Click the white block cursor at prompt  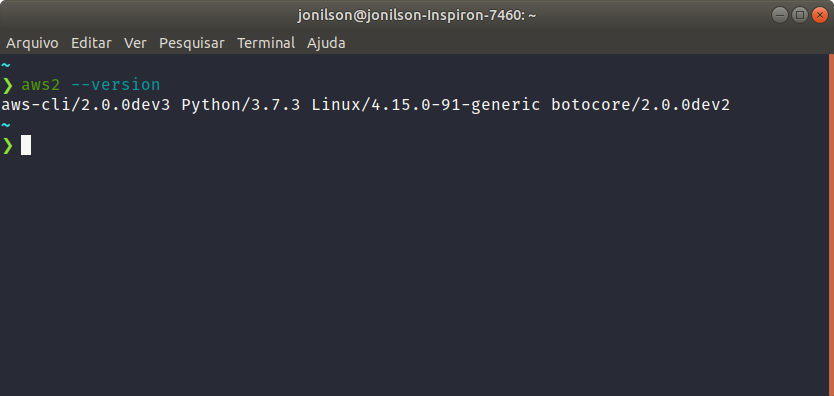click(x=26, y=145)
